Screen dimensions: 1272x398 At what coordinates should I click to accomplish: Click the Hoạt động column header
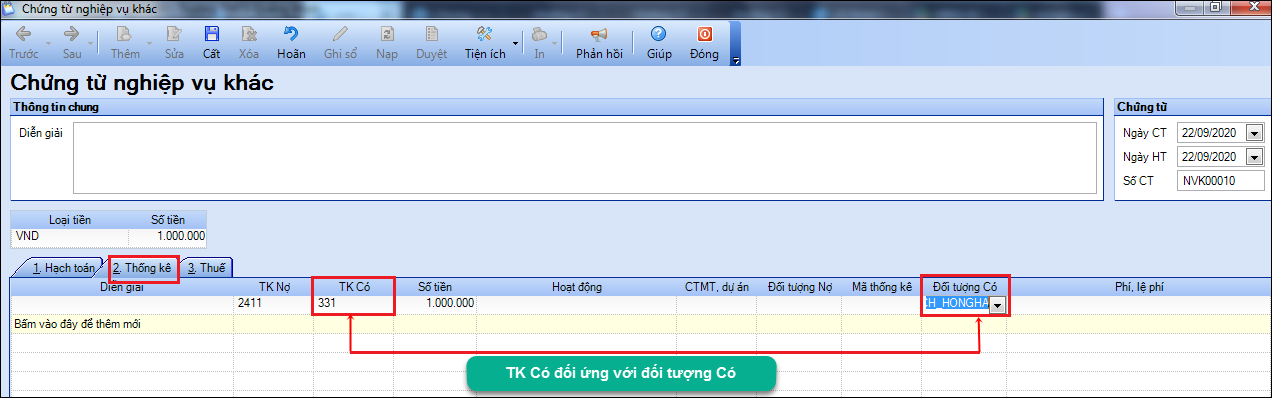(576, 287)
